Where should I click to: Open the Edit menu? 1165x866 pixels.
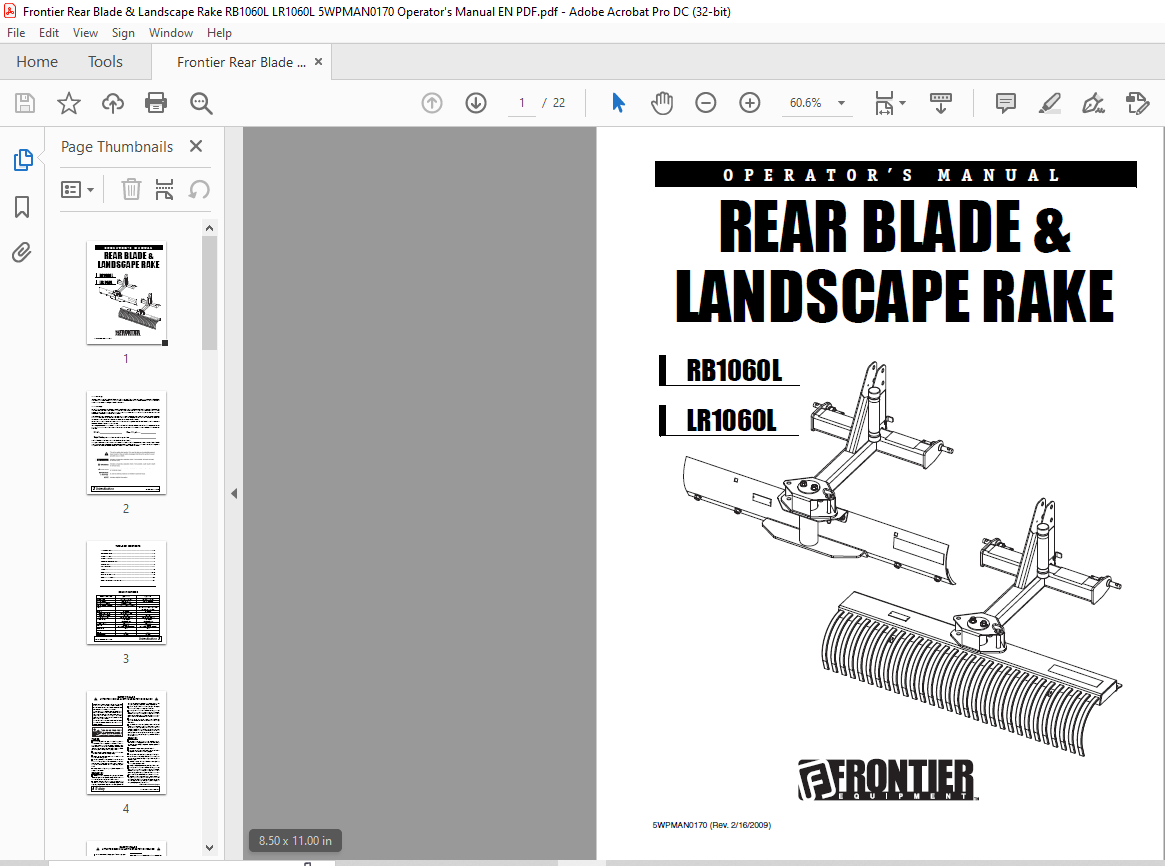point(49,33)
